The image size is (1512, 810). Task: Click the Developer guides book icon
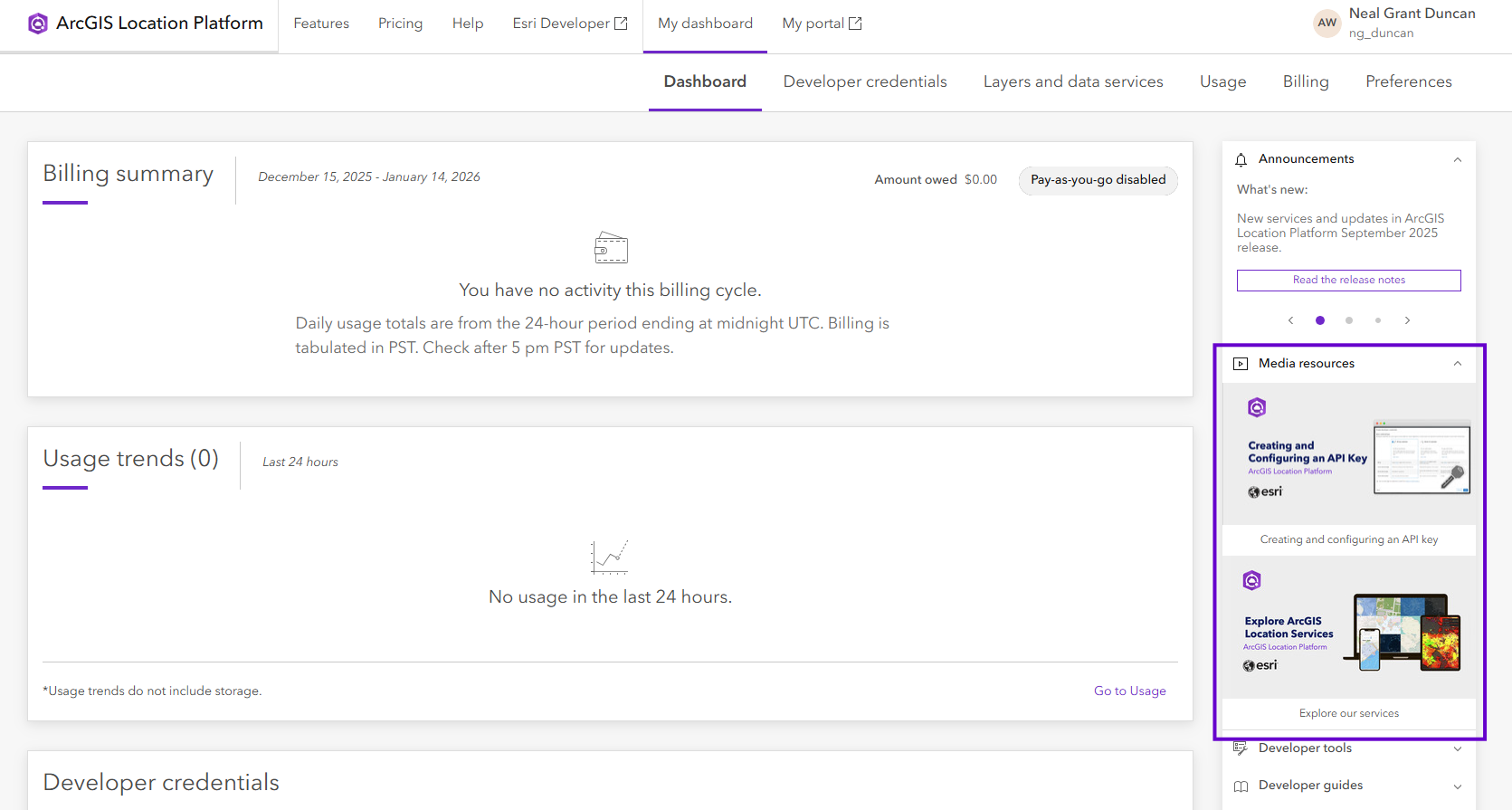tap(1241, 786)
